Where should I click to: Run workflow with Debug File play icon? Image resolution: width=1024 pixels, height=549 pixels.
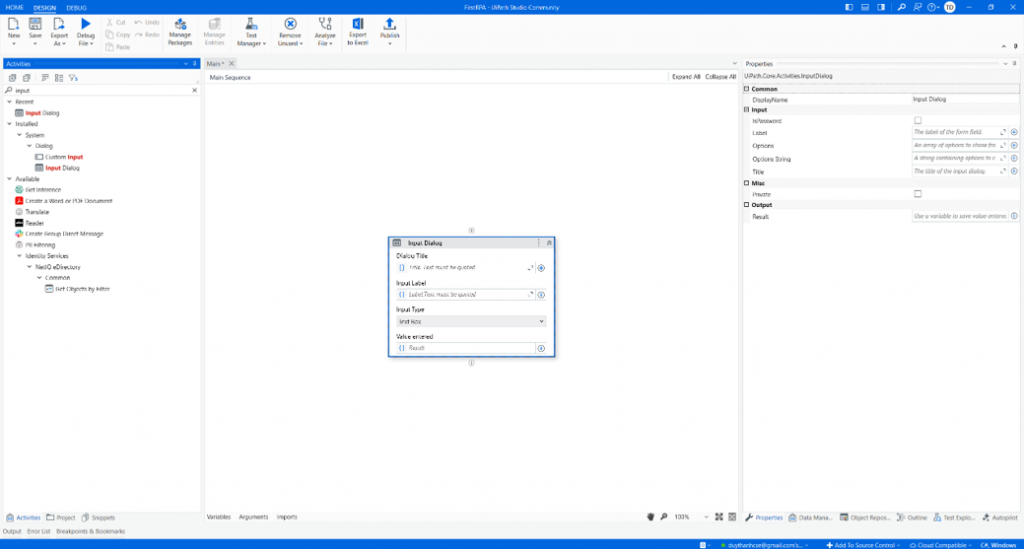pos(86,25)
